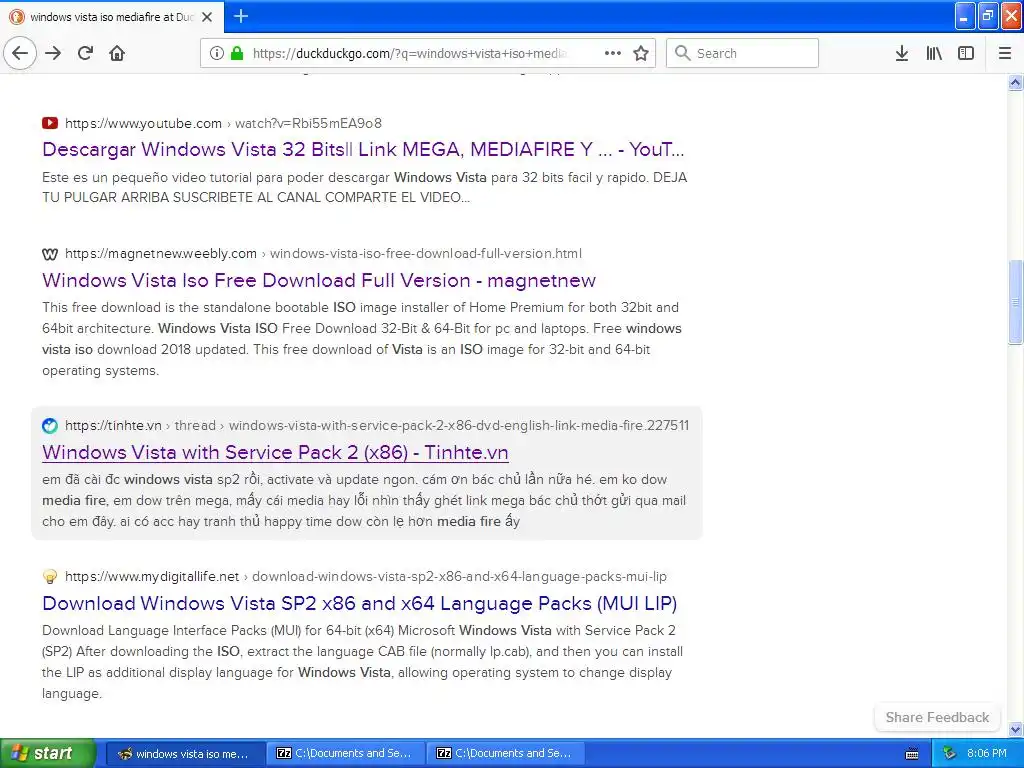Show site information icon in address bar

tap(216, 53)
